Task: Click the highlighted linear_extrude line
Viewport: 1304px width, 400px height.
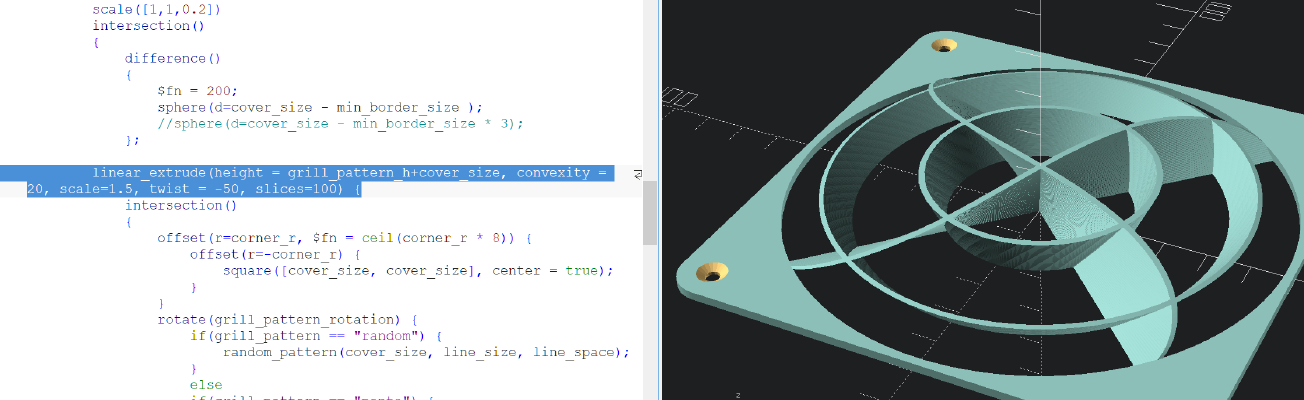Action: 350,172
